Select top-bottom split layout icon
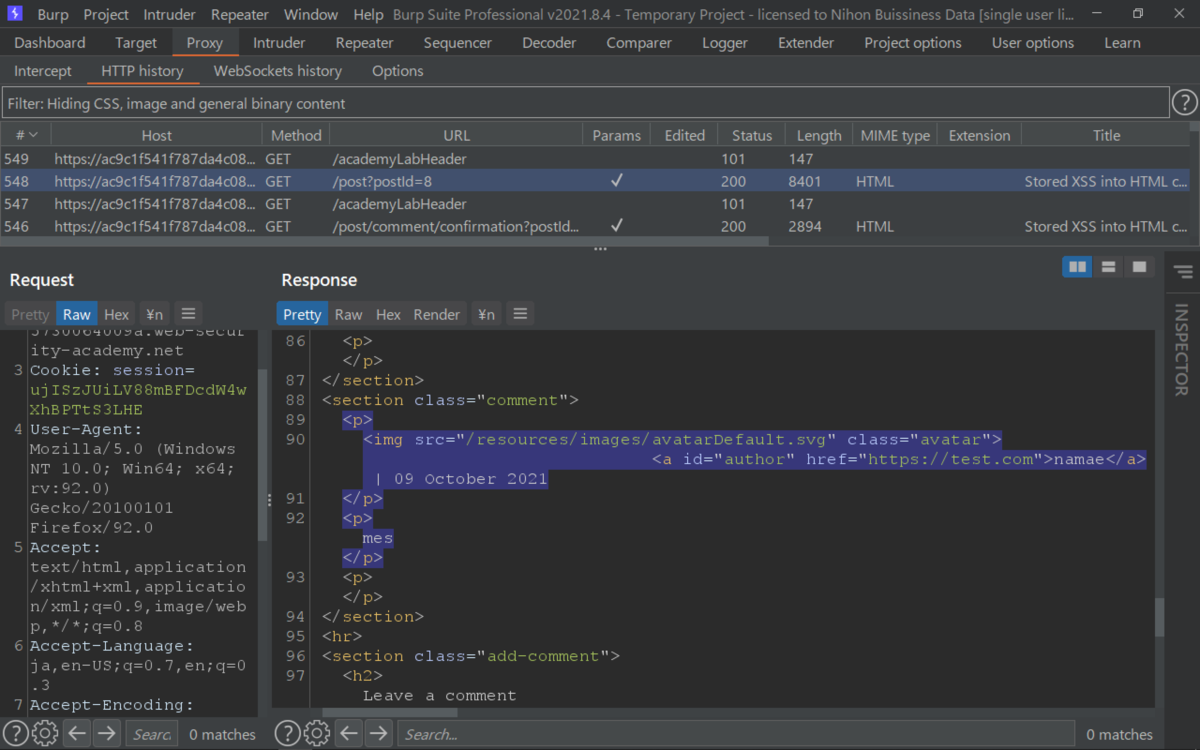This screenshot has height=750, width=1200. coord(1108,267)
